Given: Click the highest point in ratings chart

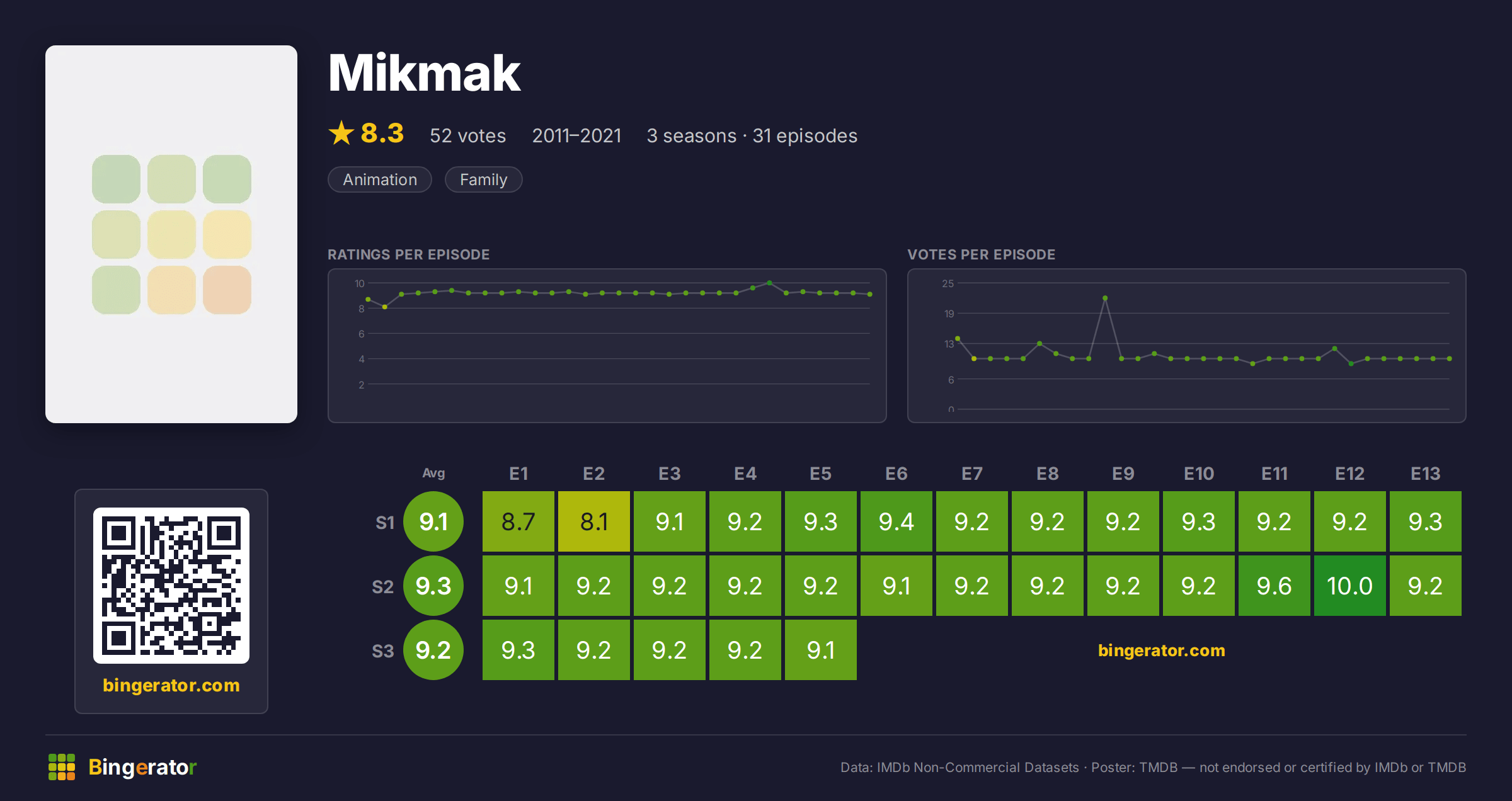Looking at the screenshot, I should tap(769, 283).
